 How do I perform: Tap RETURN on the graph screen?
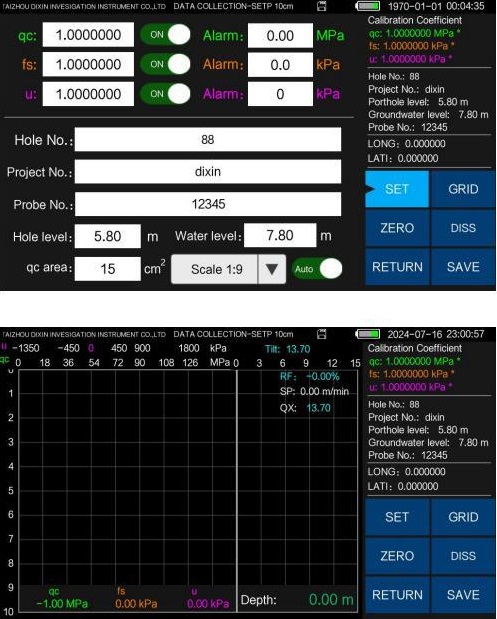(x=397, y=595)
